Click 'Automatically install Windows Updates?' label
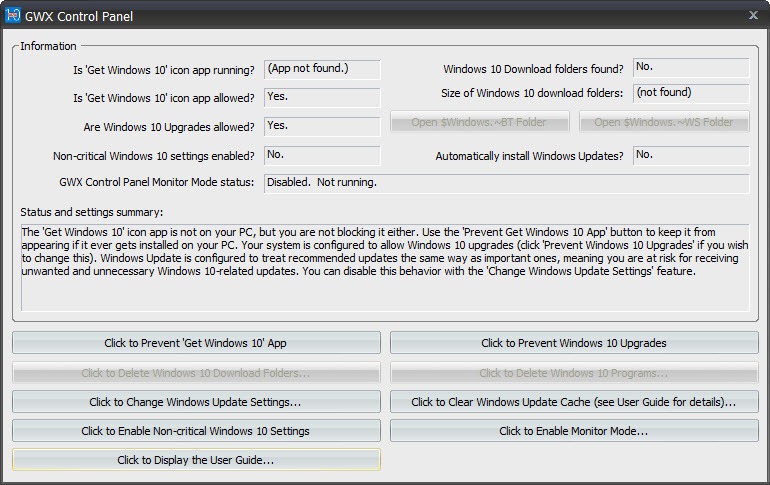The image size is (770, 485). click(x=529, y=156)
